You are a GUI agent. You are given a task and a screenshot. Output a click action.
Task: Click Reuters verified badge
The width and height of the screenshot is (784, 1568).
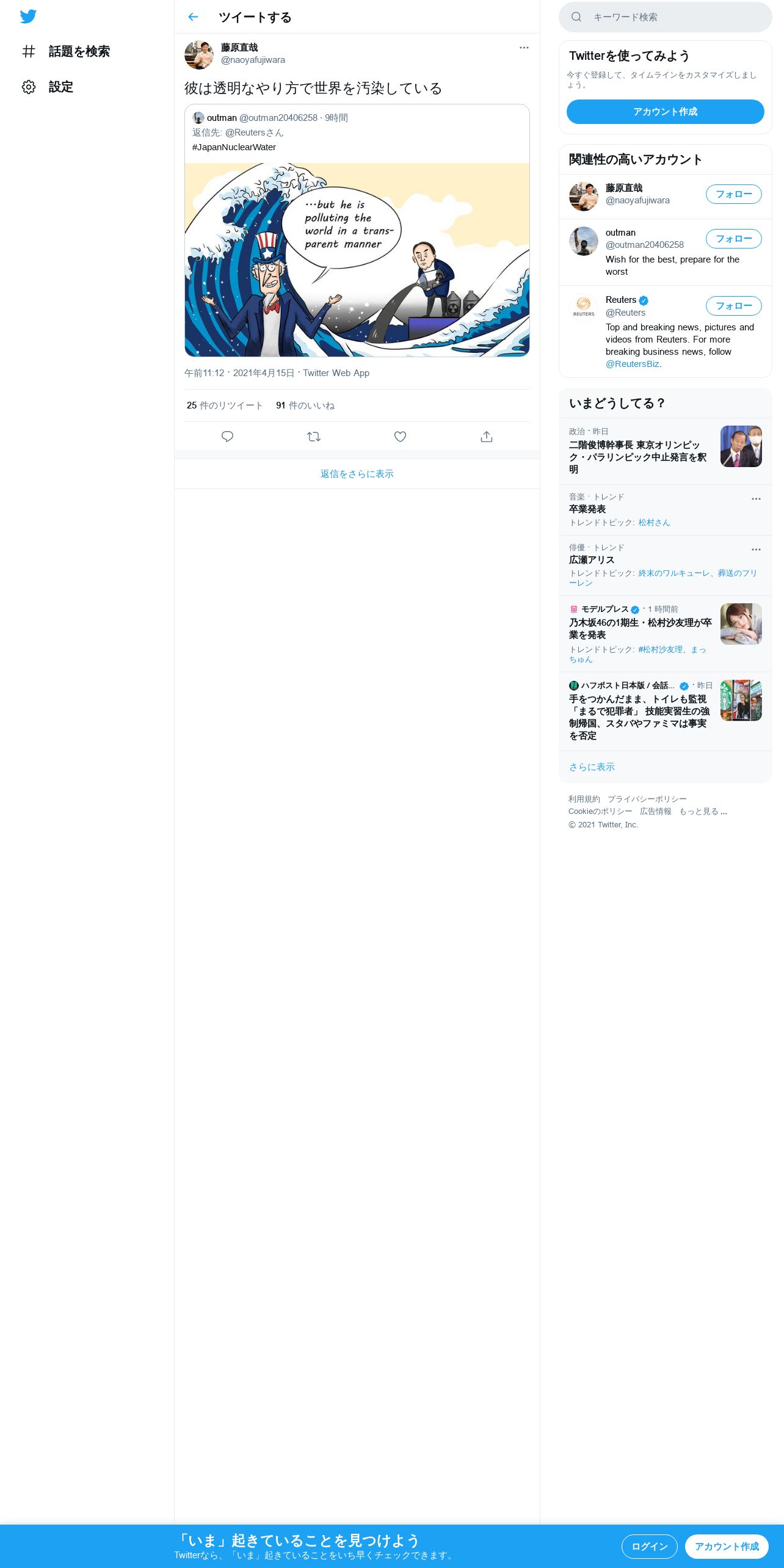tap(644, 300)
